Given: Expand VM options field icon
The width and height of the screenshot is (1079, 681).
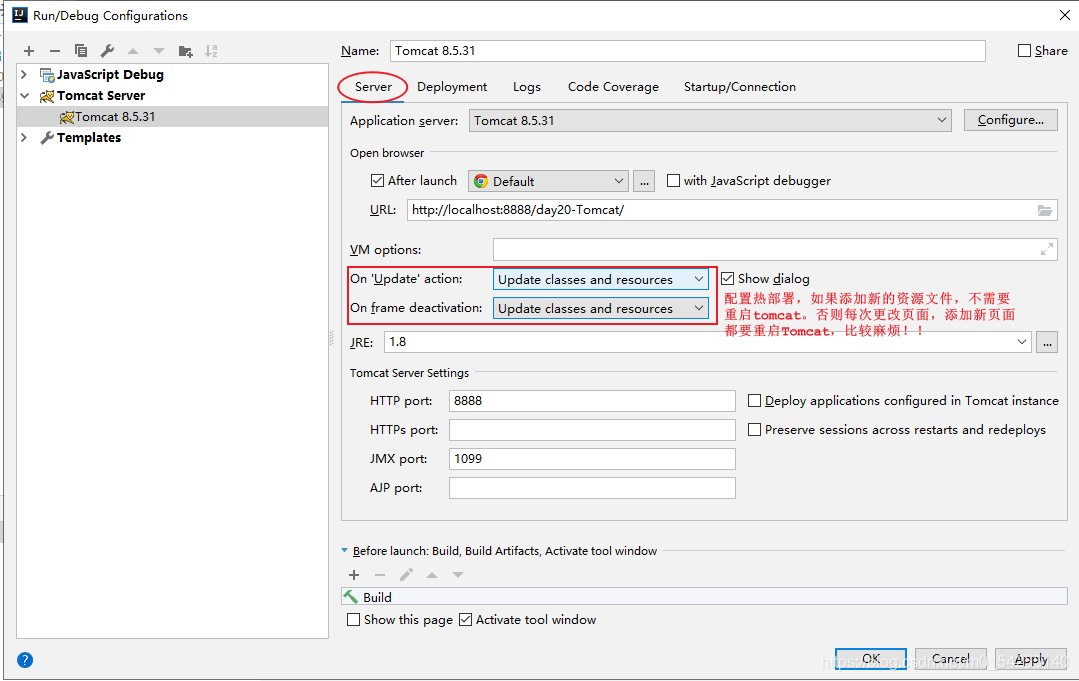Looking at the screenshot, I should coord(1047,250).
